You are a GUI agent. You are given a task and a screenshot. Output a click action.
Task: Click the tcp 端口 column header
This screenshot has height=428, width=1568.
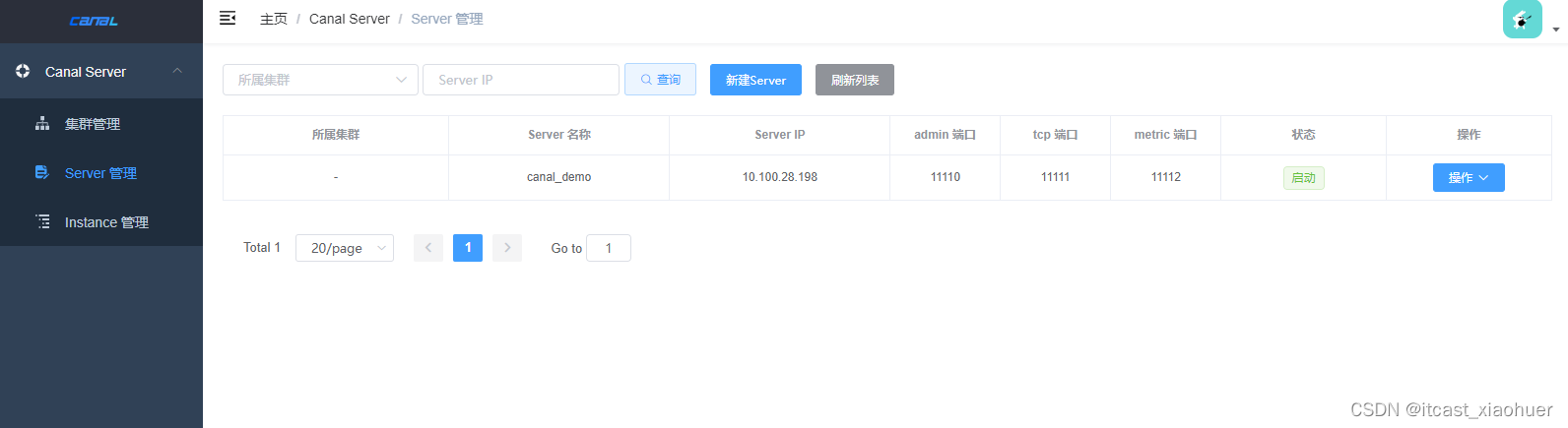click(1056, 135)
